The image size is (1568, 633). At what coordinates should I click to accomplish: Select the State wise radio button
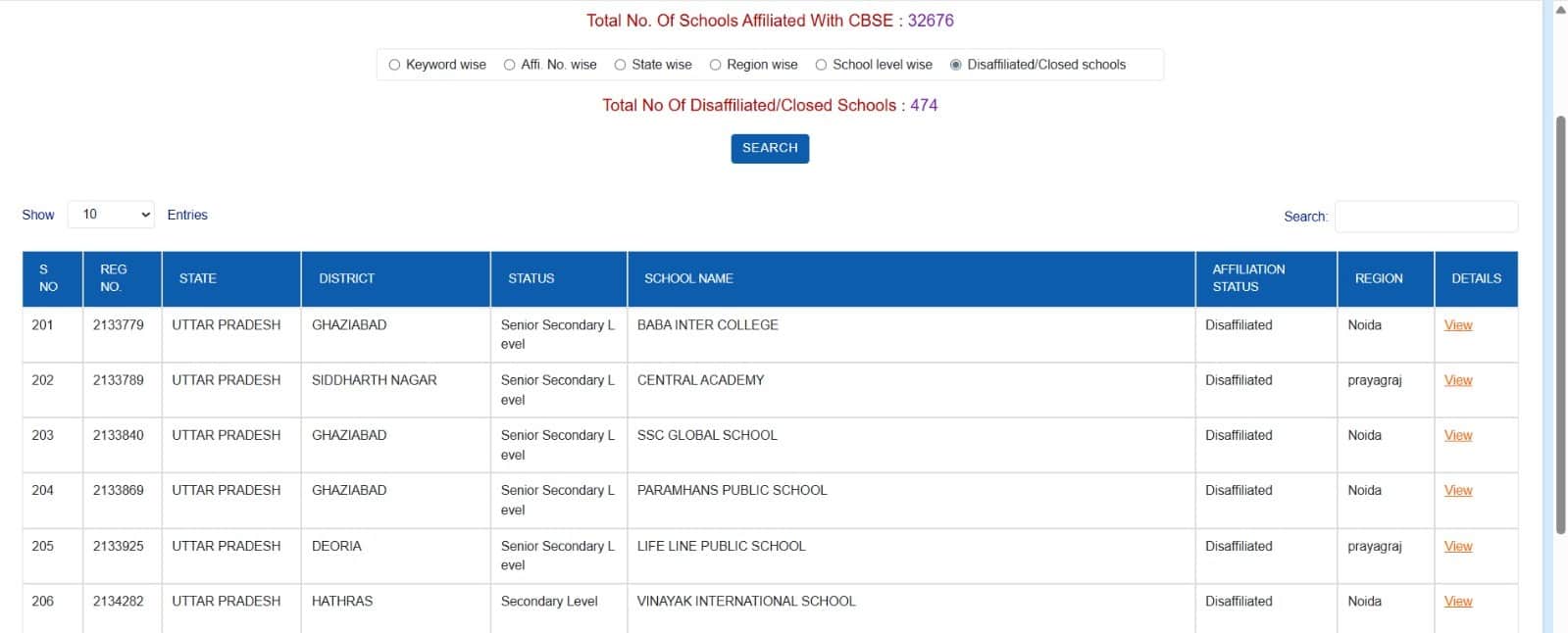[620, 65]
